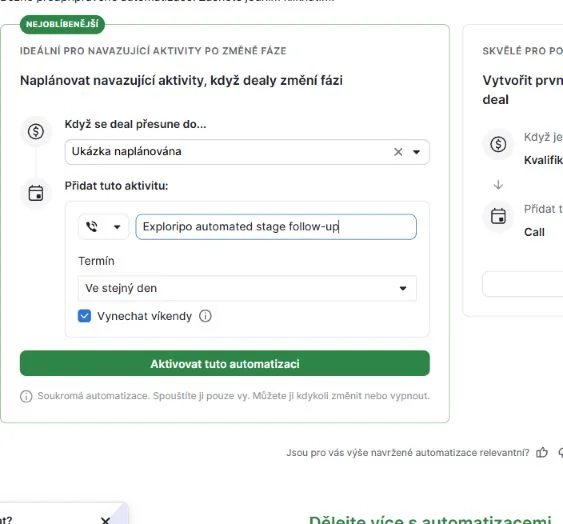Click the calendar icon beside 'Přidat tuto aktivitu'

[36, 193]
